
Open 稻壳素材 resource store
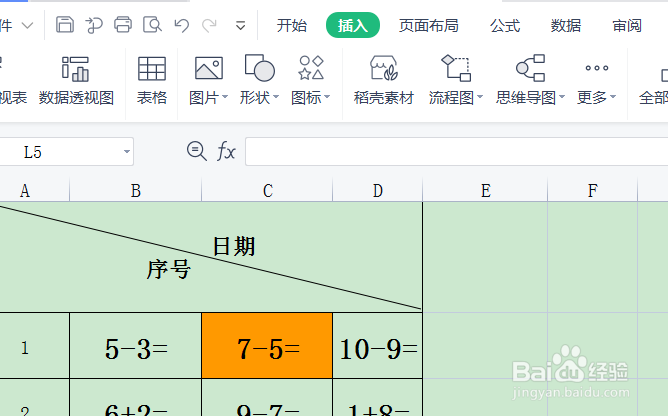click(x=383, y=81)
